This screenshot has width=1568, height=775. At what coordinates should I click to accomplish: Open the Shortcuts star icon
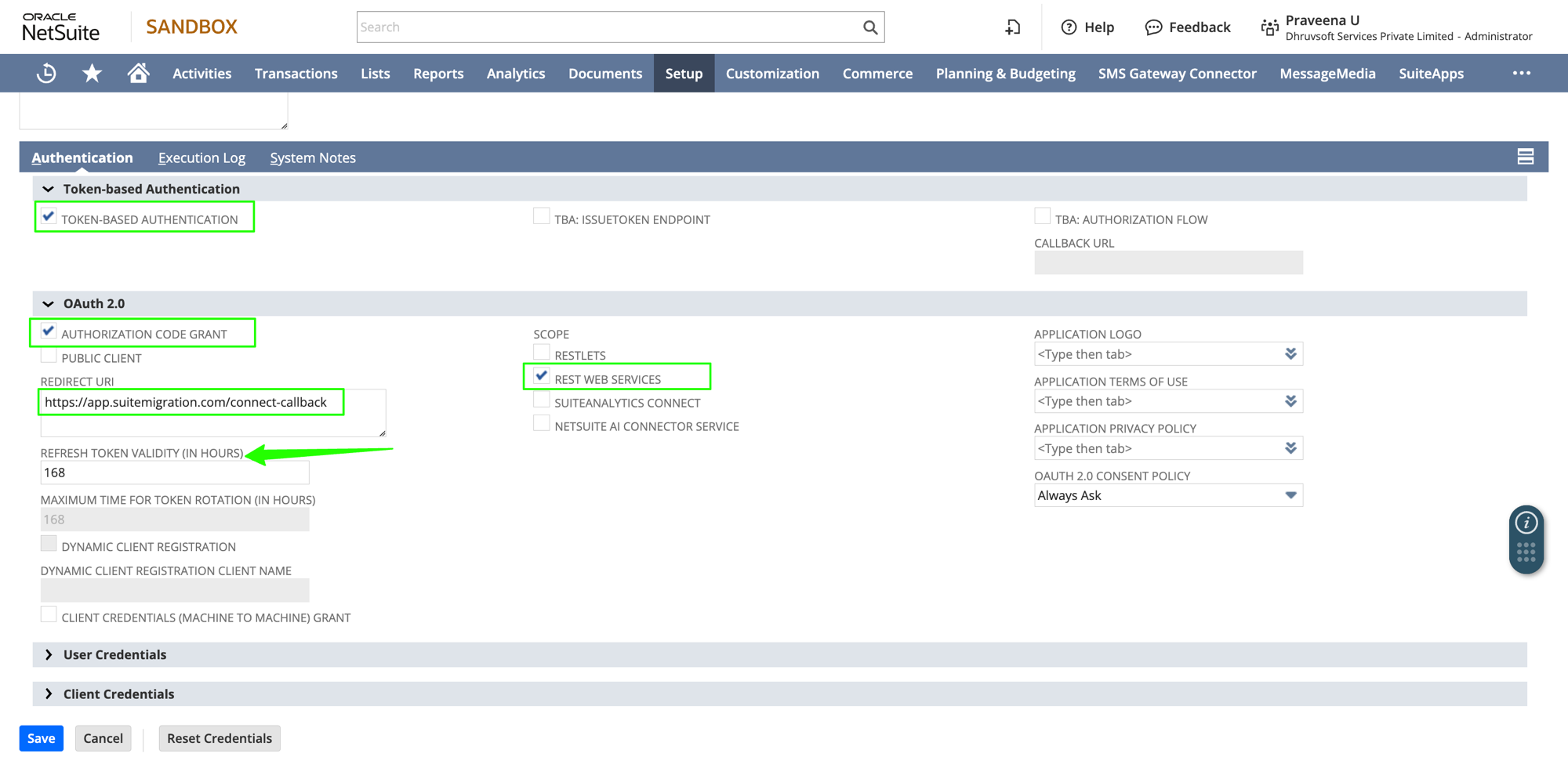[x=93, y=74]
